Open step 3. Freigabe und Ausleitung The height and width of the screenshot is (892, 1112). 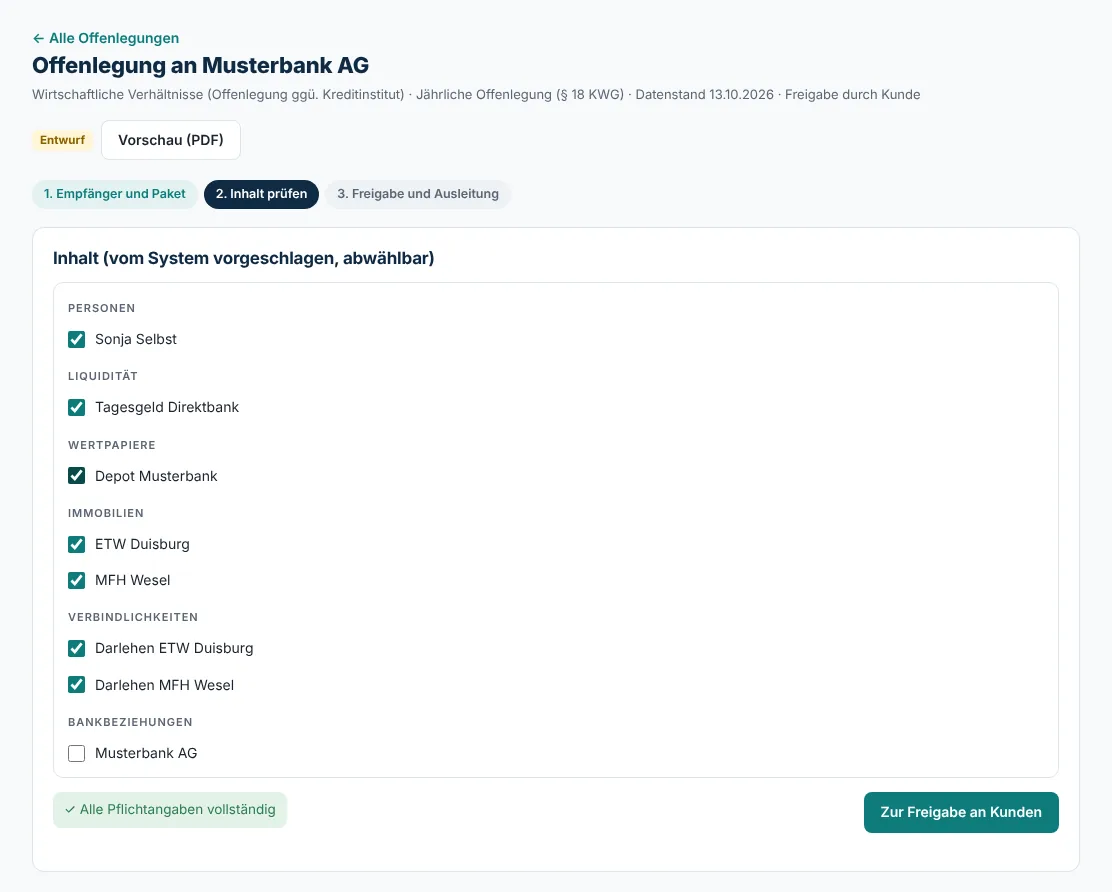418,194
